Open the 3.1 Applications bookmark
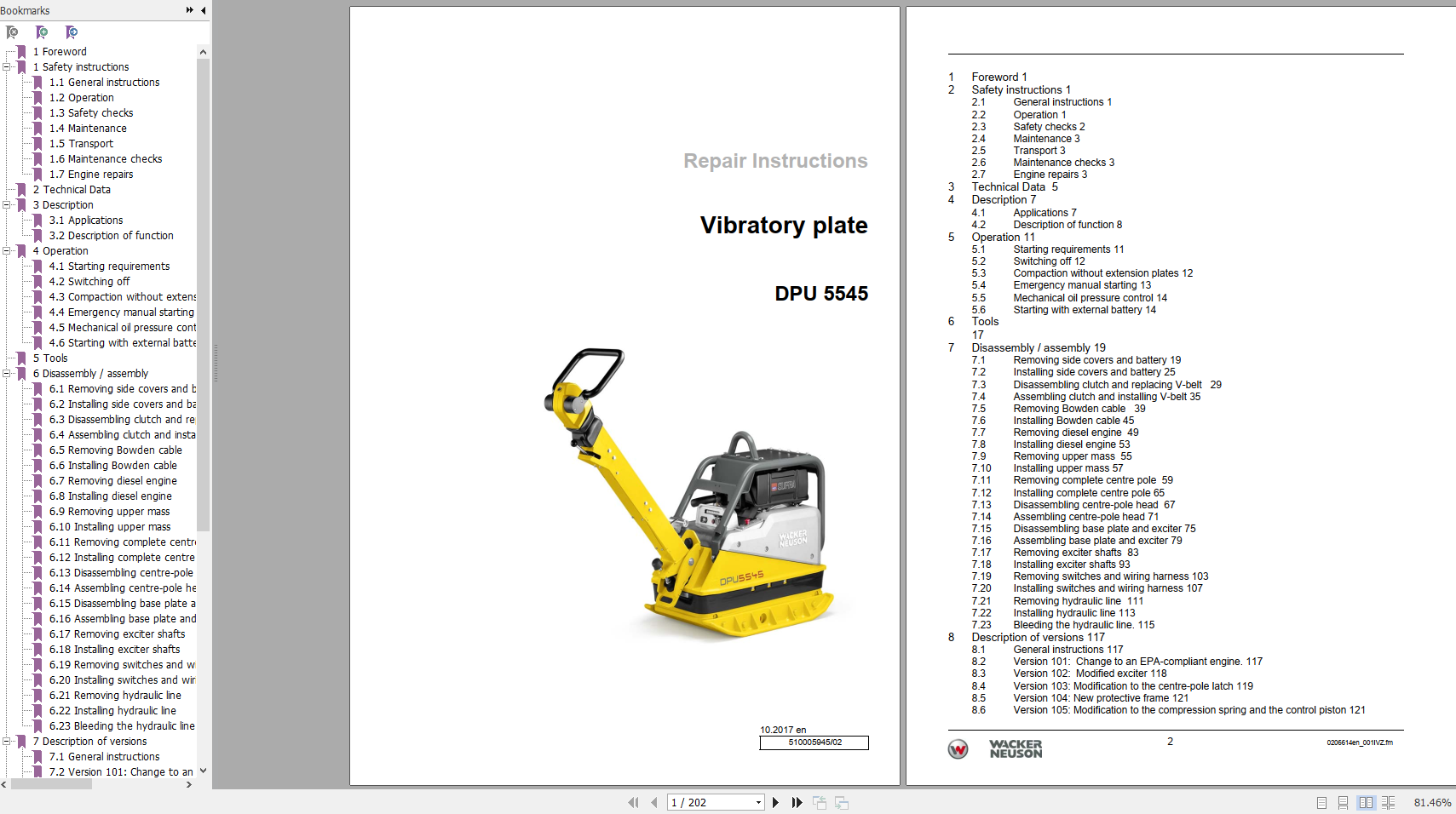 [86, 220]
